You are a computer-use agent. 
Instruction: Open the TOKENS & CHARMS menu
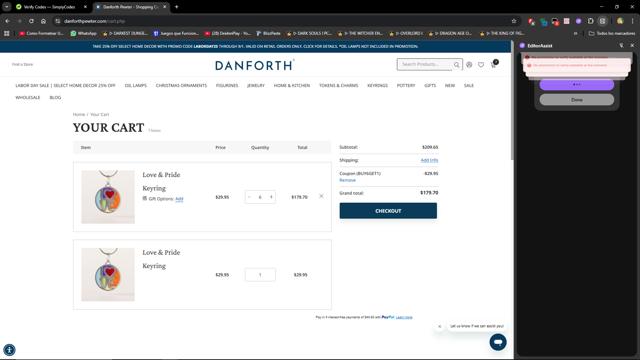pyautogui.click(x=338, y=86)
